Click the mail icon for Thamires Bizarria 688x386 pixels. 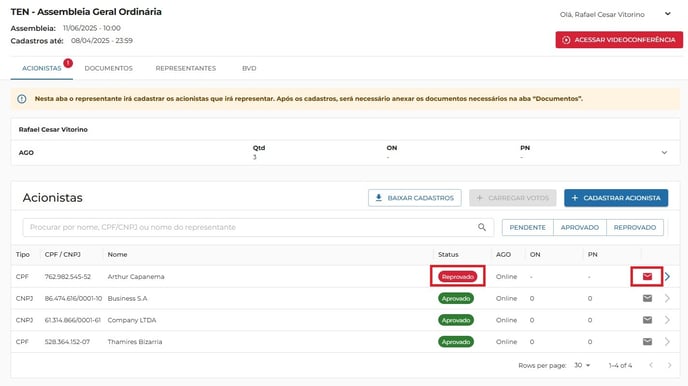click(x=647, y=341)
